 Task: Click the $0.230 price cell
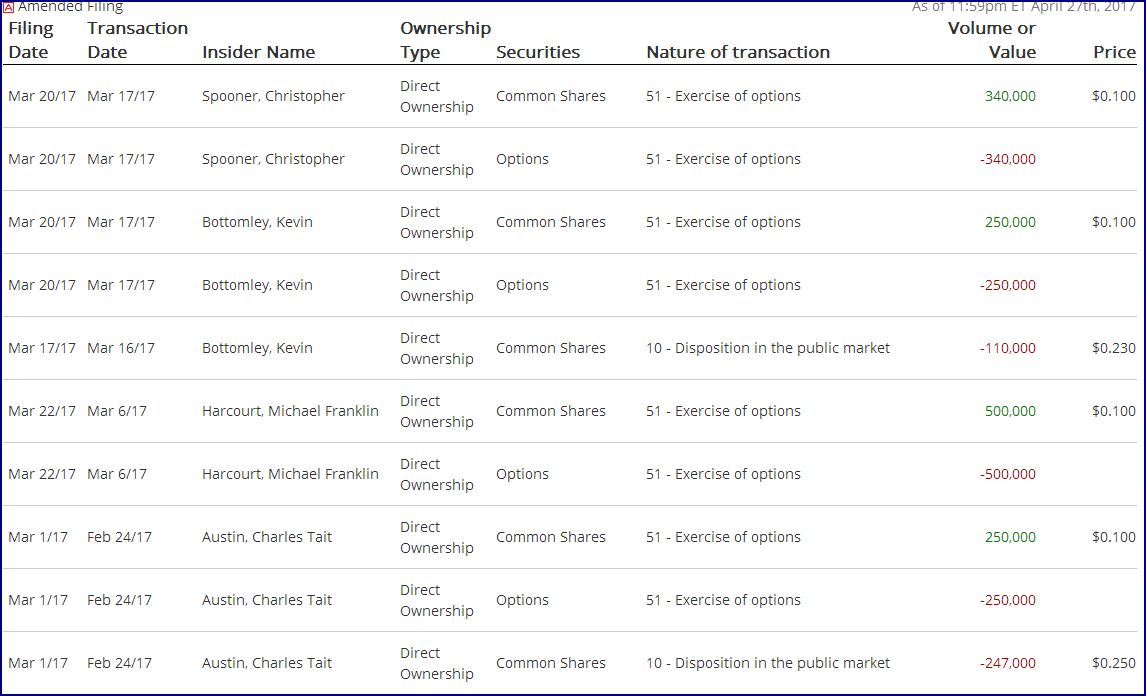(x=1113, y=349)
